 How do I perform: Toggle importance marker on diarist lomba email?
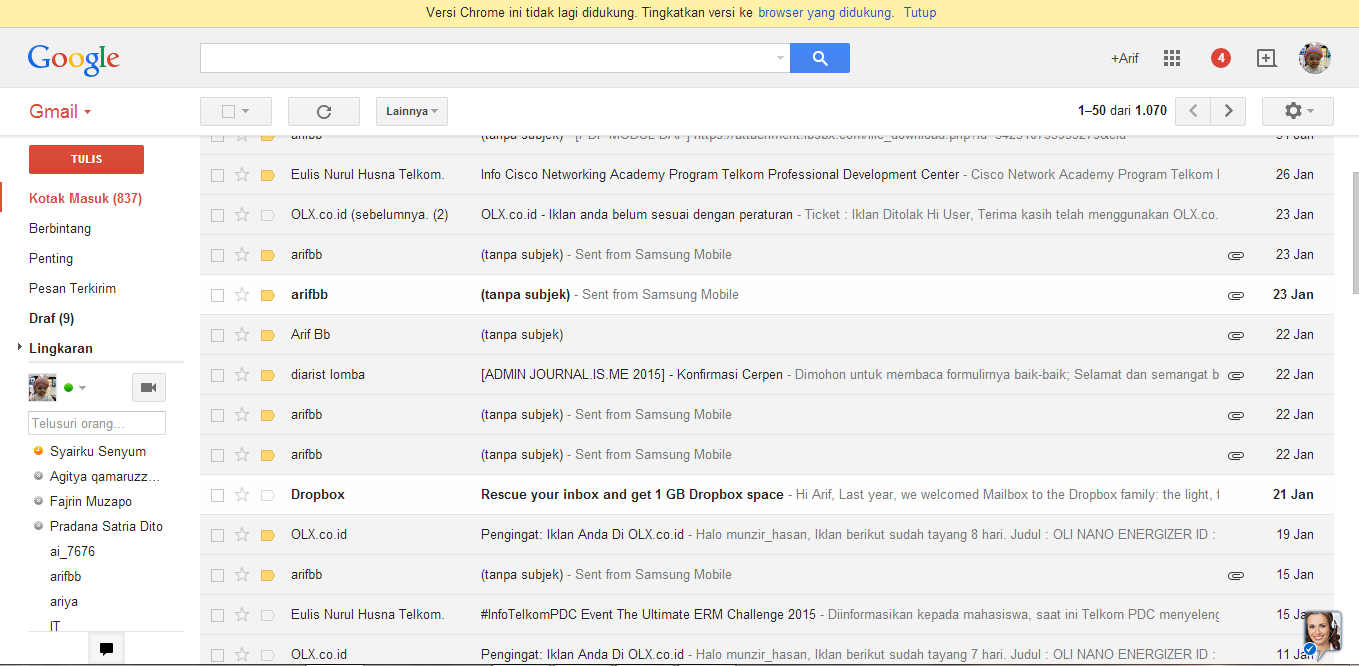tap(267, 375)
